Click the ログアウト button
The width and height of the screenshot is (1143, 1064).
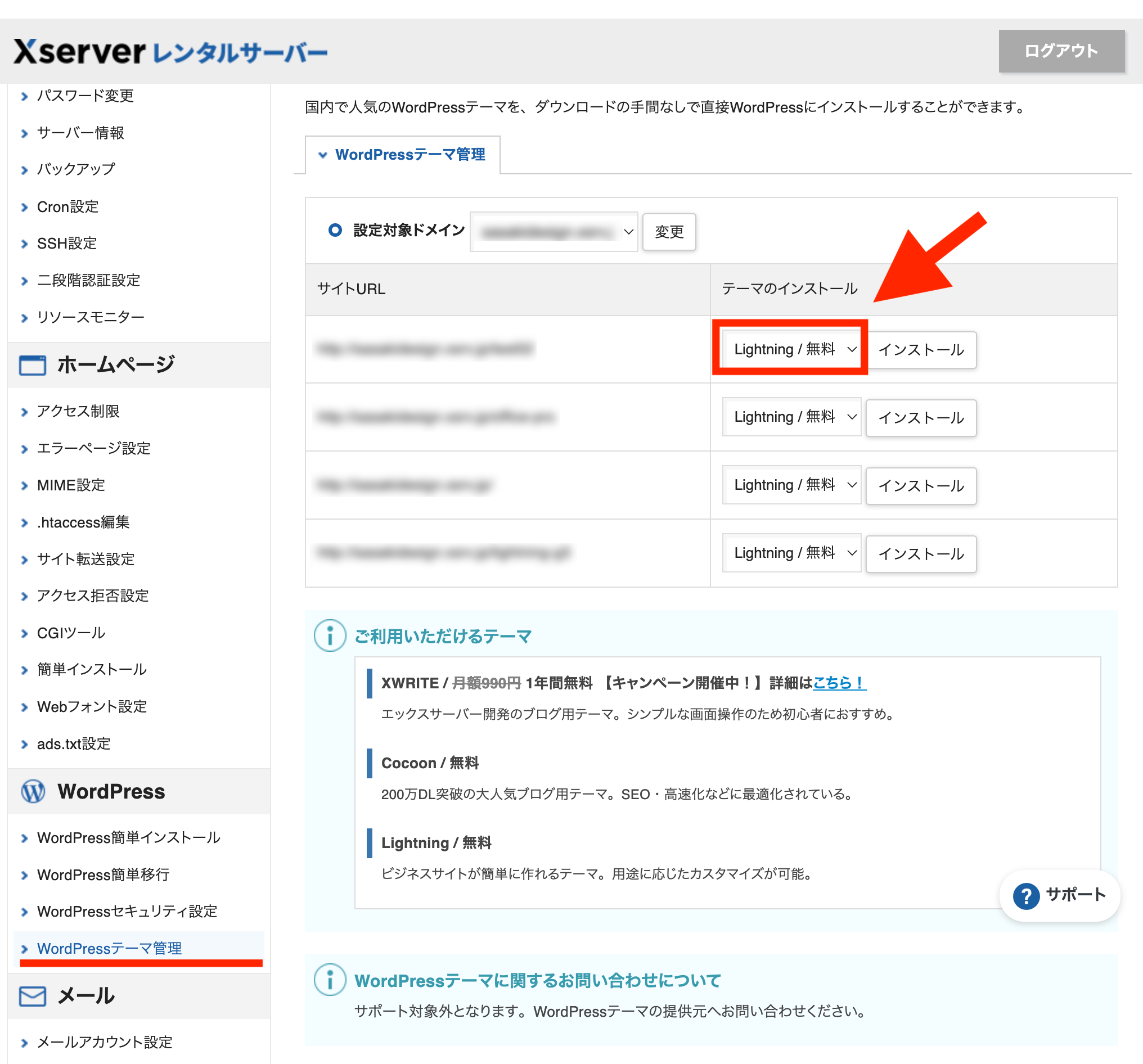point(1061,51)
